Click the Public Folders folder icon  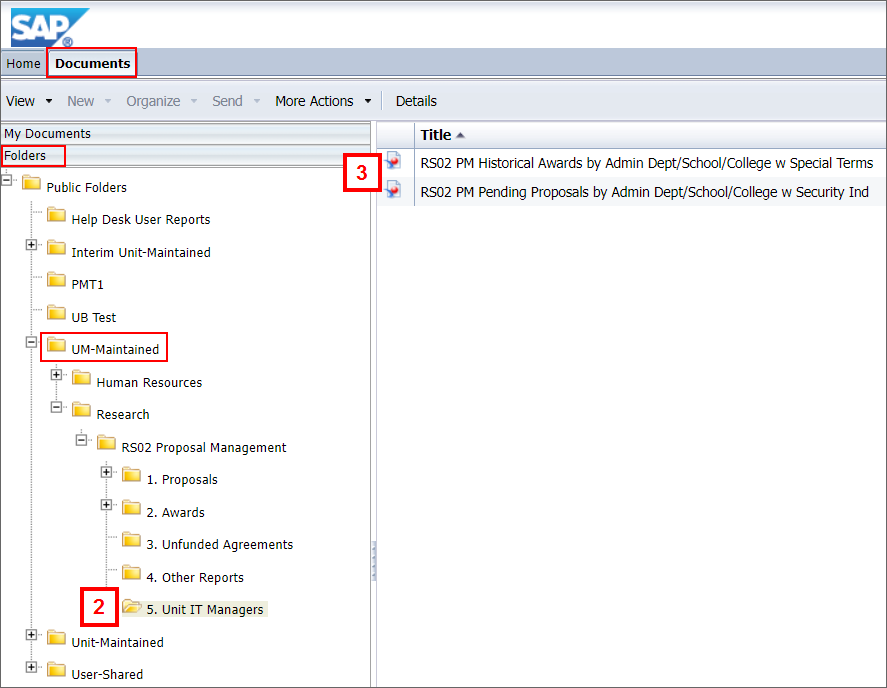tap(31, 183)
